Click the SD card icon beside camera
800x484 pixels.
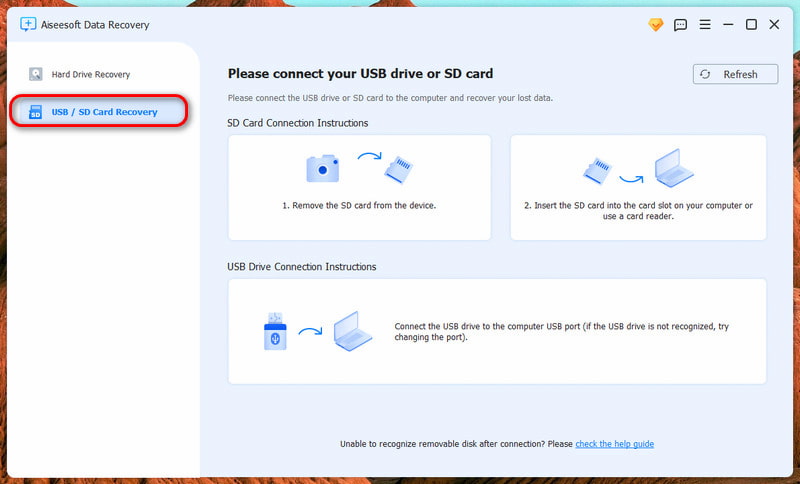click(x=399, y=169)
